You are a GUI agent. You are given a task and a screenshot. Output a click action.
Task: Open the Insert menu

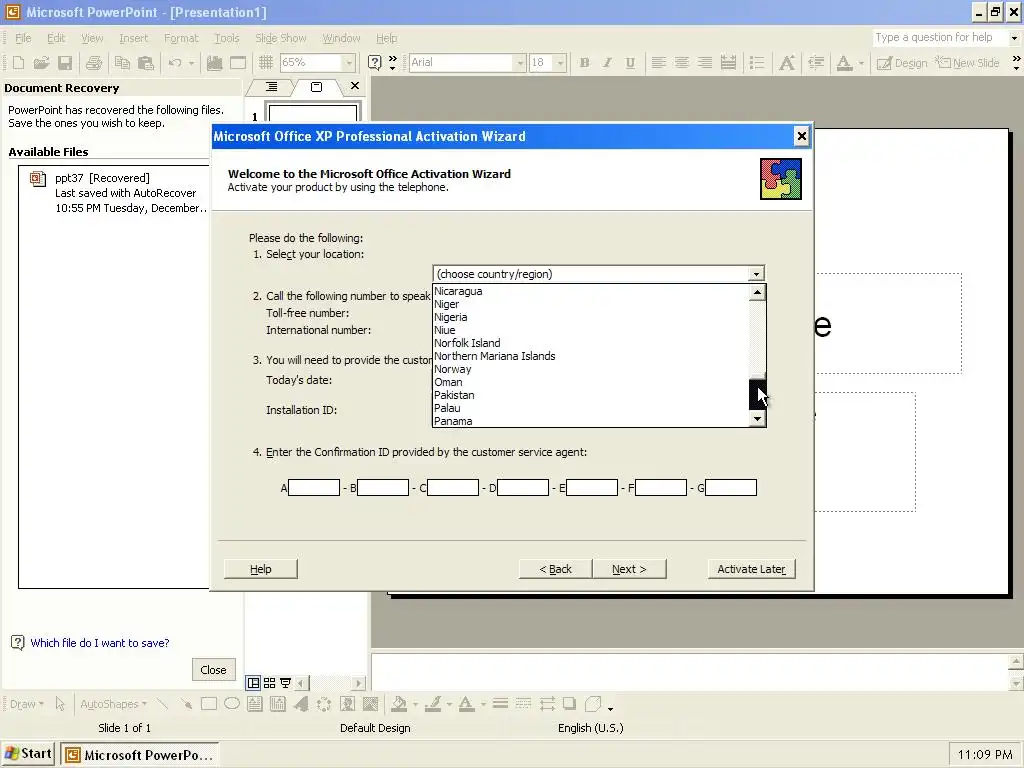(x=133, y=38)
